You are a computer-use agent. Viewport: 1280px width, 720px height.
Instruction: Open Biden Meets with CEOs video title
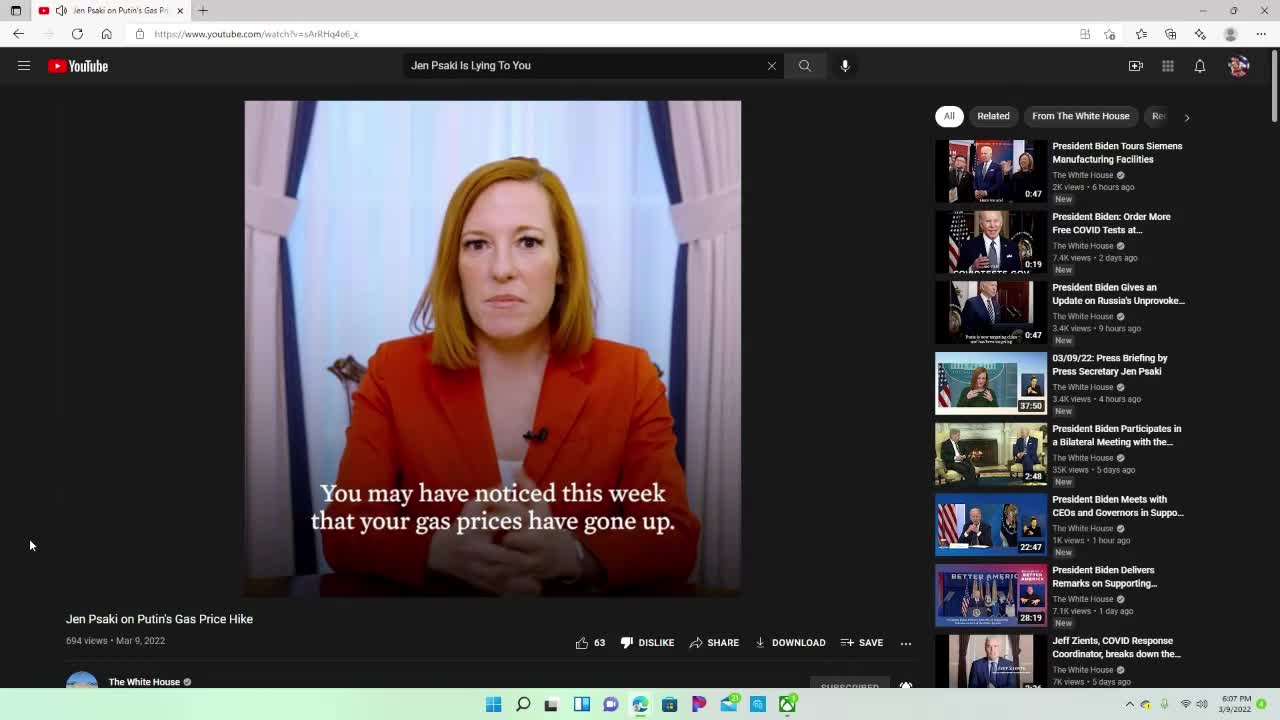click(1117, 506)
